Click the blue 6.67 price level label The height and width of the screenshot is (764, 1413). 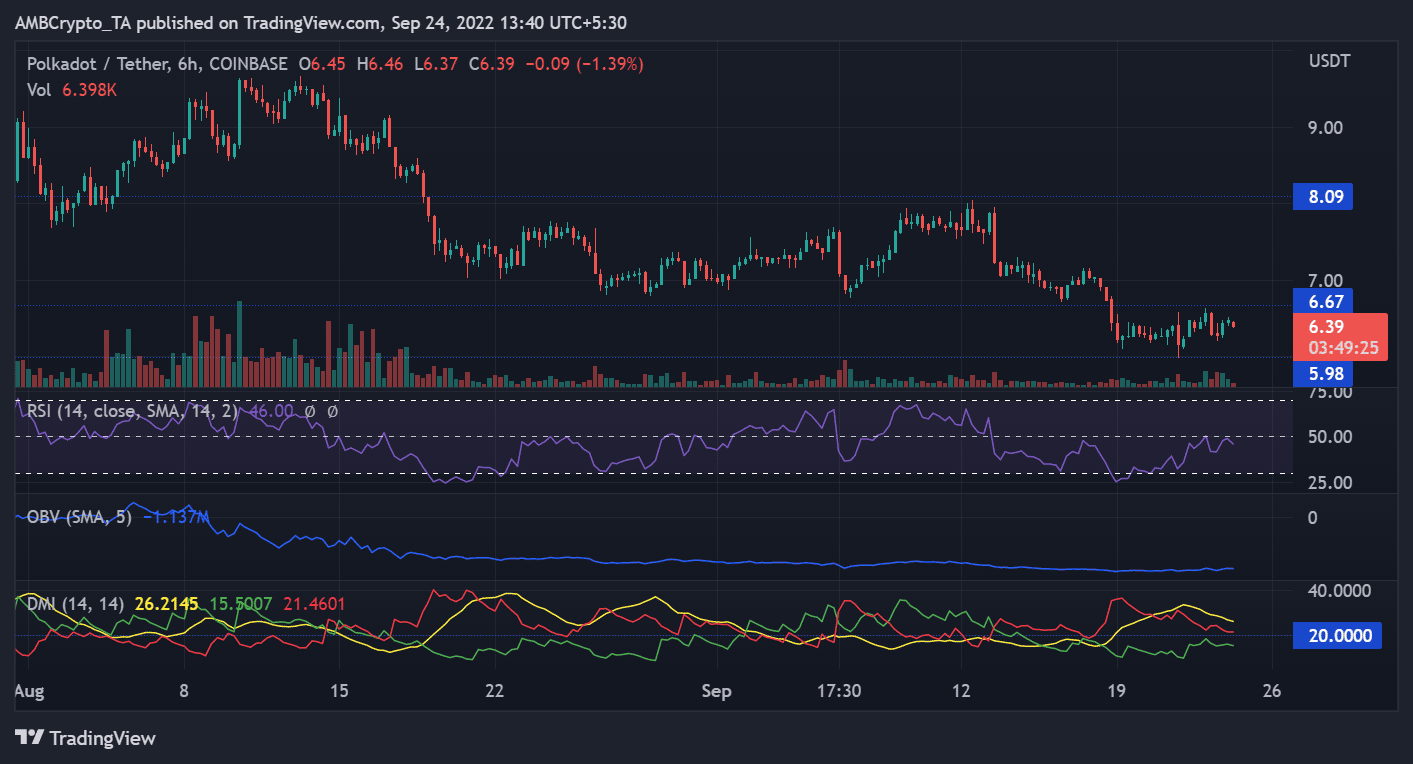1320,300
